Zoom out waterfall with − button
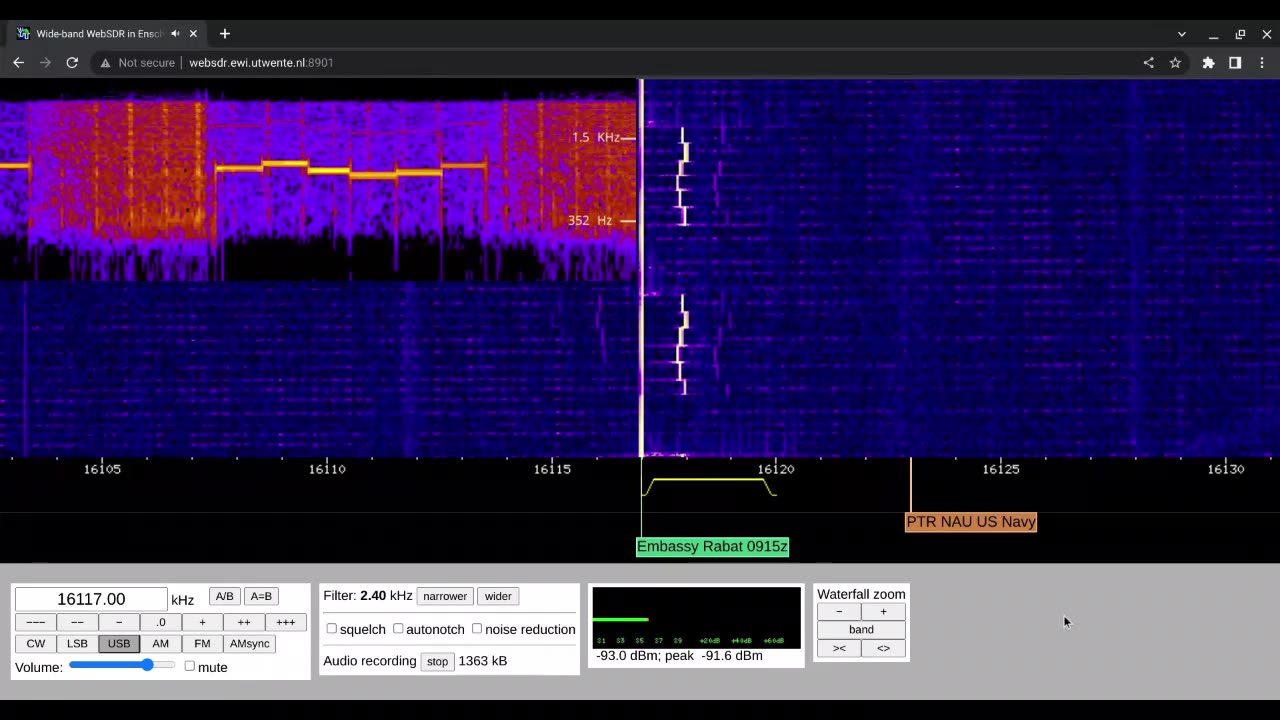 (x=839, y=611)
